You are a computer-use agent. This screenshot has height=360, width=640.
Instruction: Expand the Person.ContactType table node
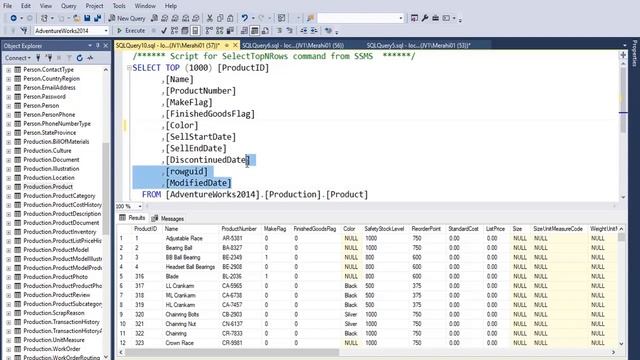click(9, 70)
